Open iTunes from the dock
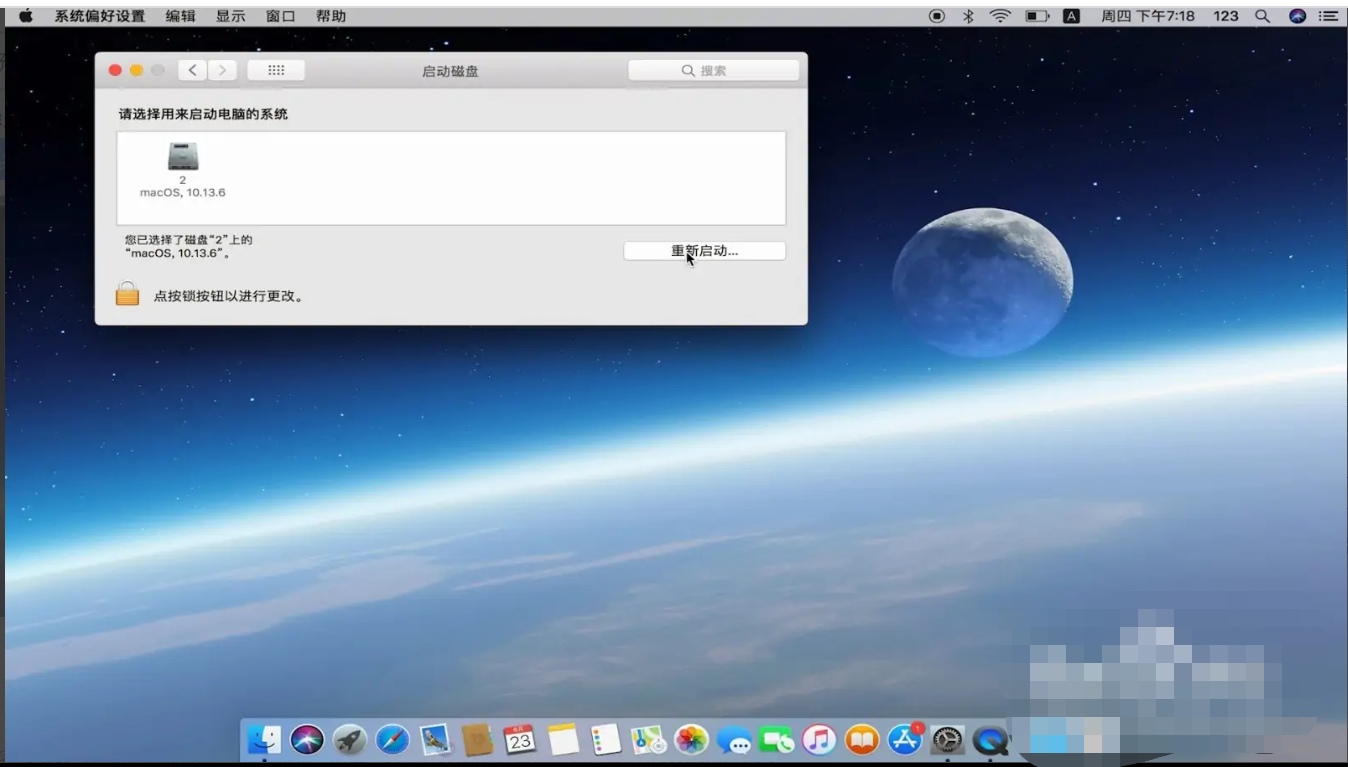The width and height of the screenshot is (1348, 767). point(819,740)
